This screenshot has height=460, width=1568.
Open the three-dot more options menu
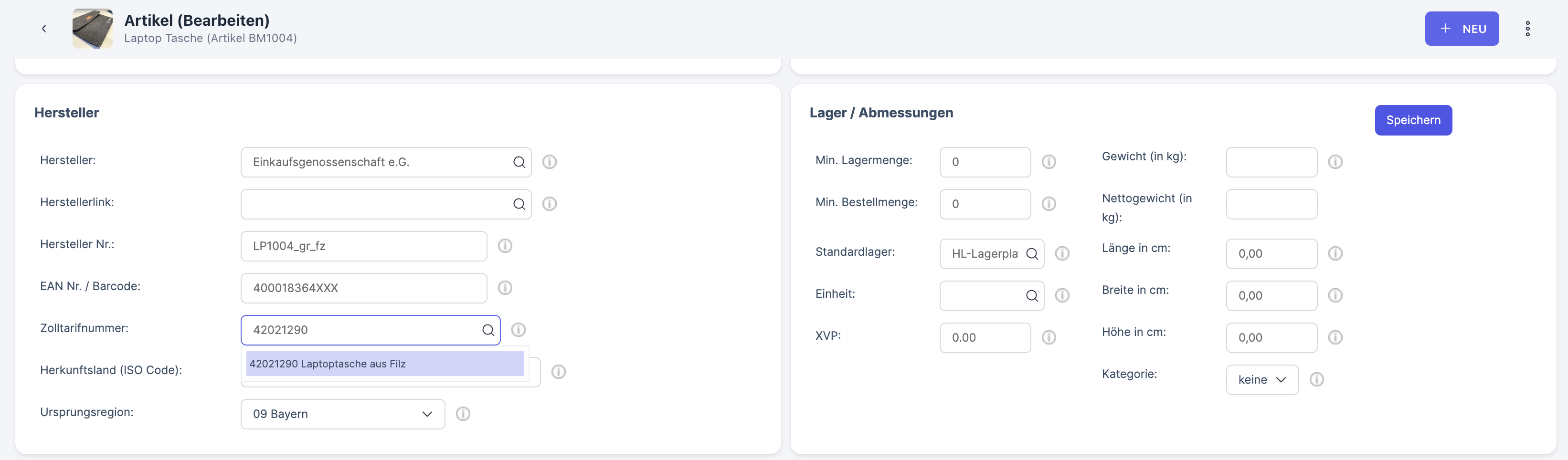point(1527,29)
